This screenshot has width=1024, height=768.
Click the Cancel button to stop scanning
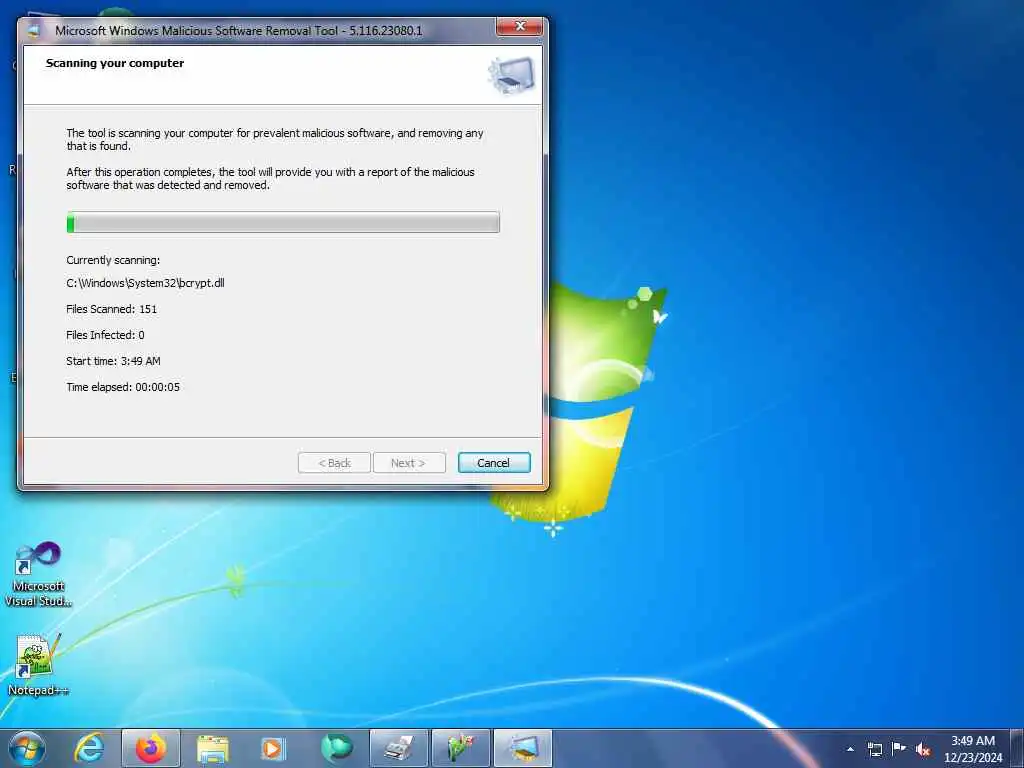click(494, 462)
